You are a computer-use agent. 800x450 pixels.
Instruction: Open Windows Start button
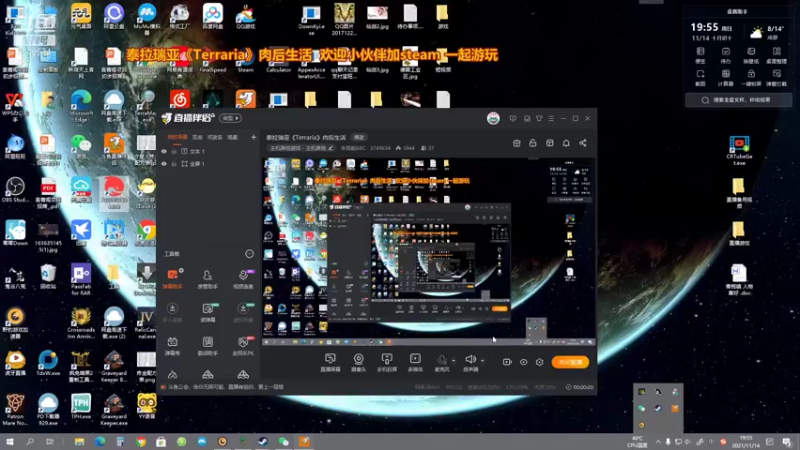tap(9, 442)
